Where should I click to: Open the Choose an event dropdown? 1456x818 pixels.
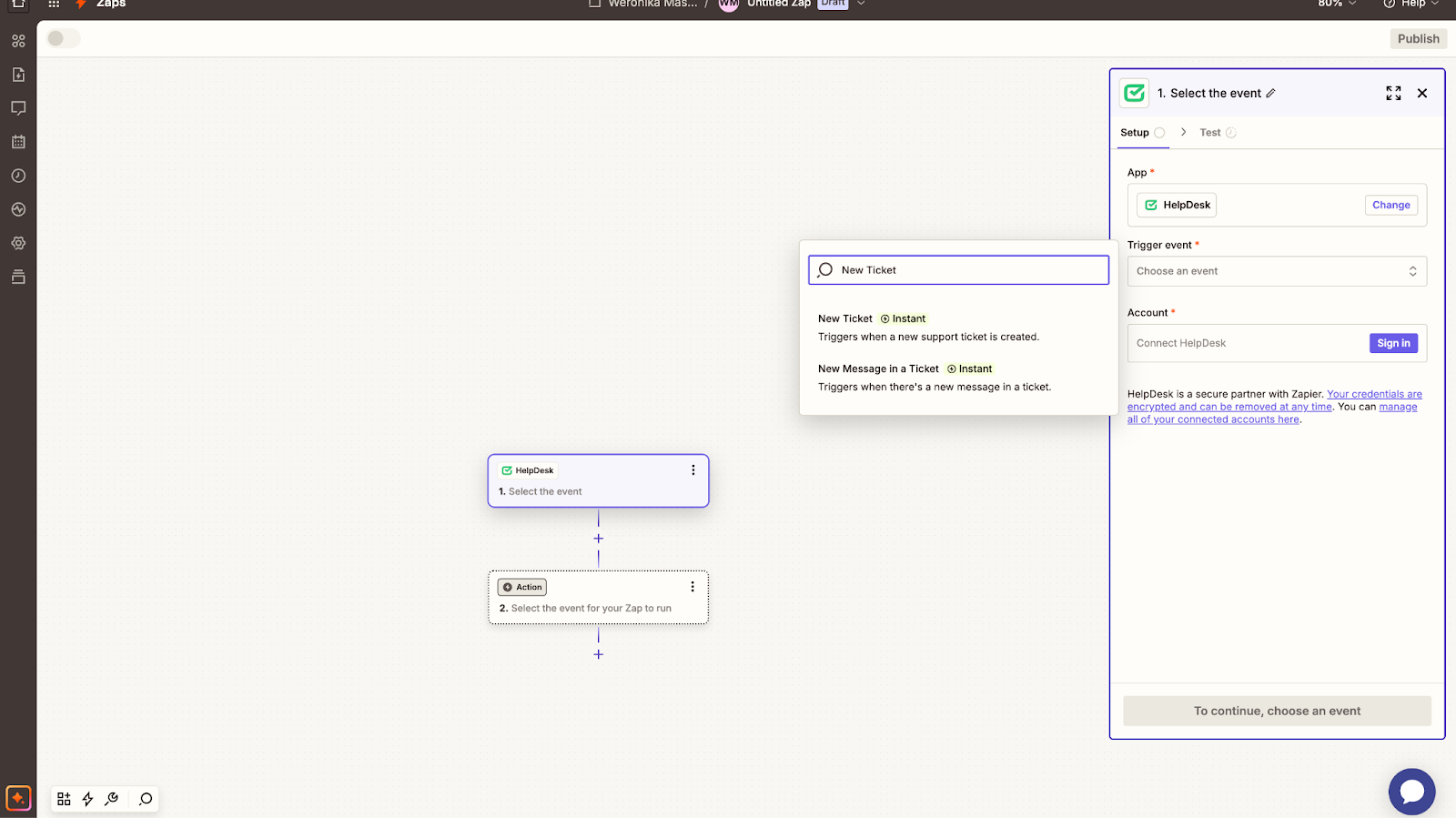(x=1277, y=271)
